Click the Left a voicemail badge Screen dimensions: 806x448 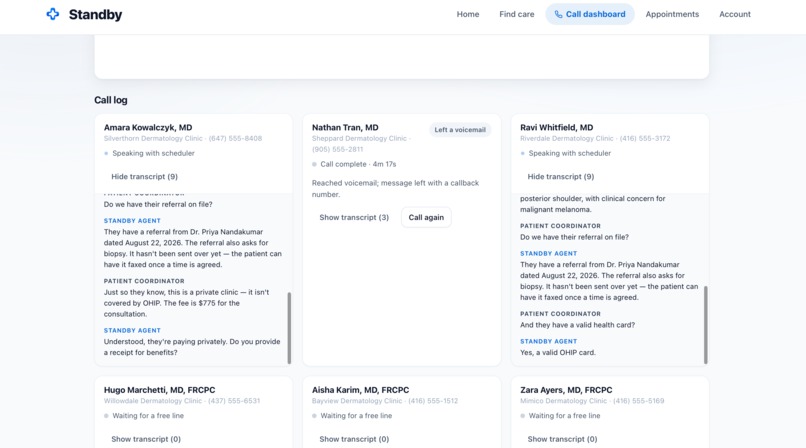point(460,129)
